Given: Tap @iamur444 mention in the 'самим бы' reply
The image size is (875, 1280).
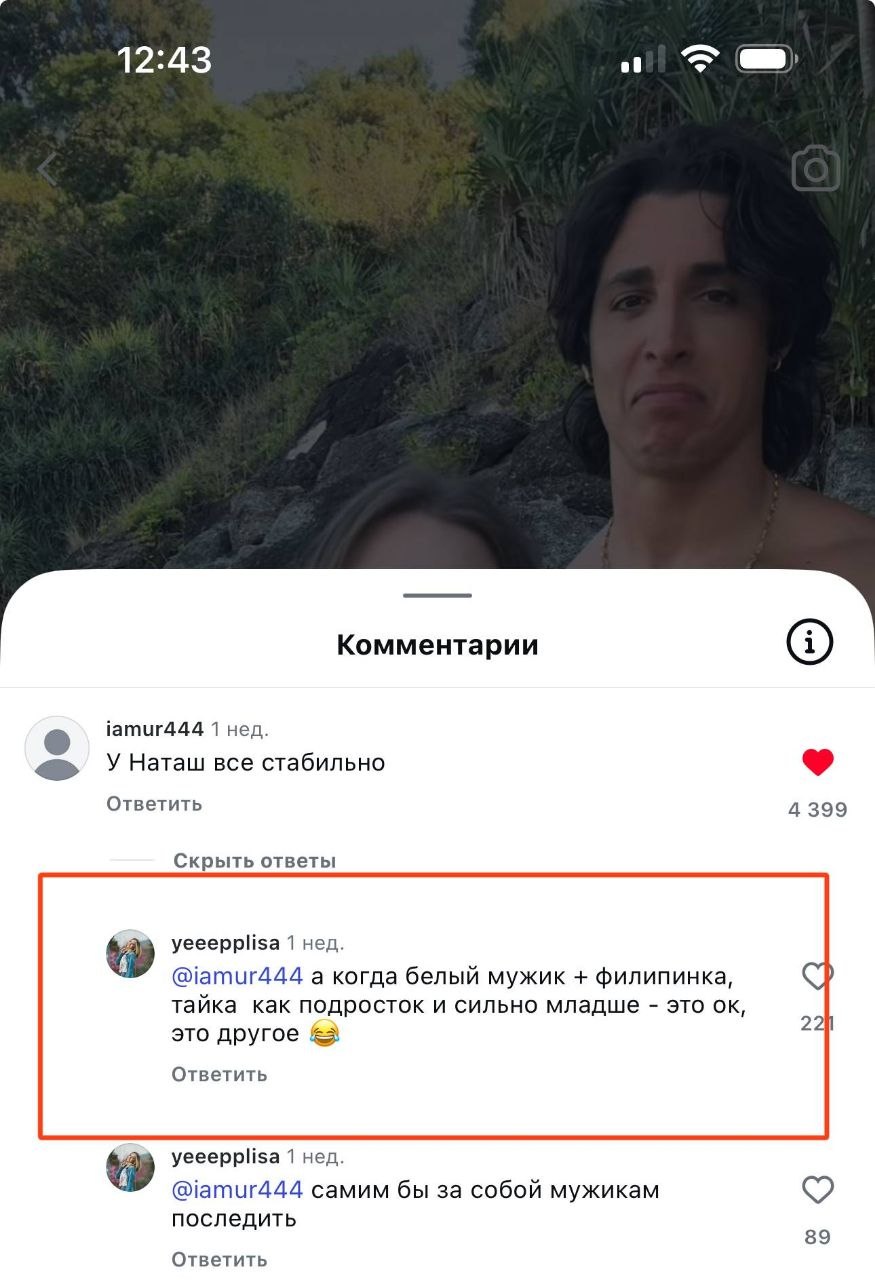Looking at the screenshot, I should point(237,1190).
